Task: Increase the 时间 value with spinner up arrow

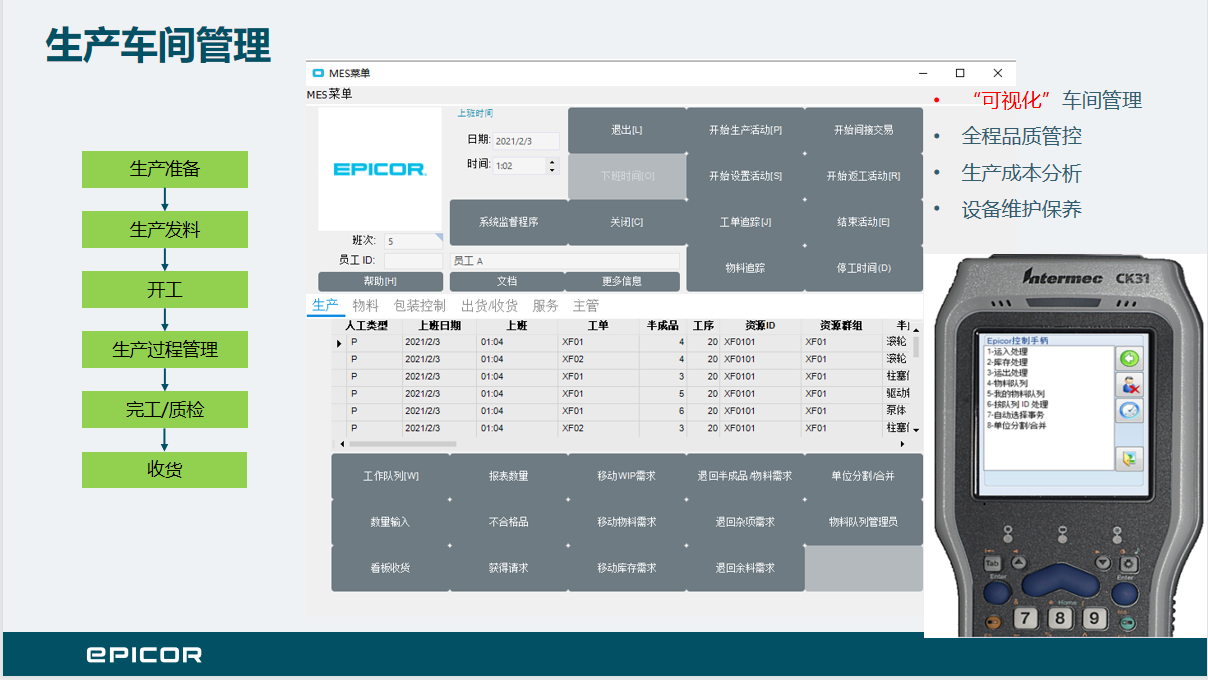Action: pyautogui.click(x=552, y=161)
